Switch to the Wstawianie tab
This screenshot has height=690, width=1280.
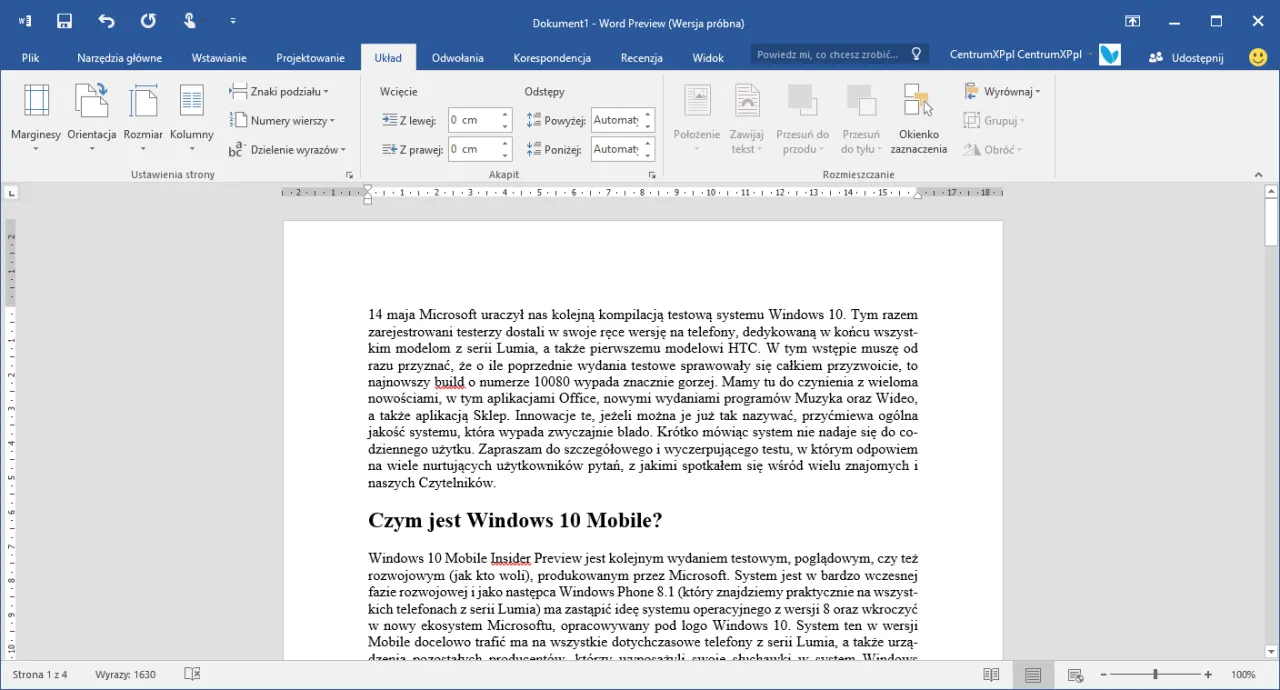coord(219,58)
